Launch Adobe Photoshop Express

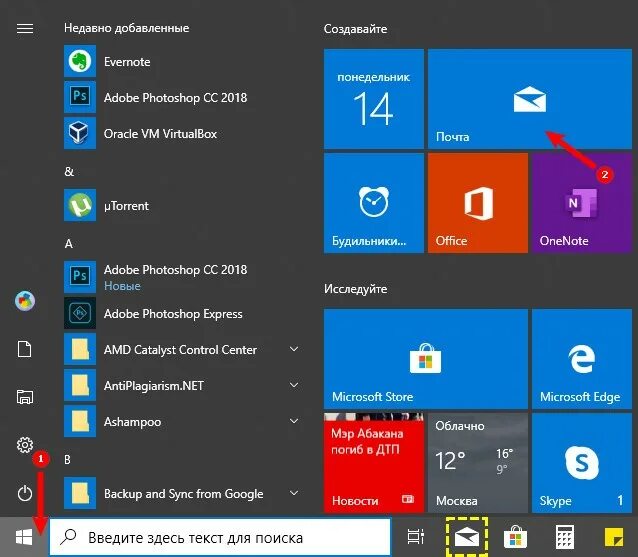[183, 313]
